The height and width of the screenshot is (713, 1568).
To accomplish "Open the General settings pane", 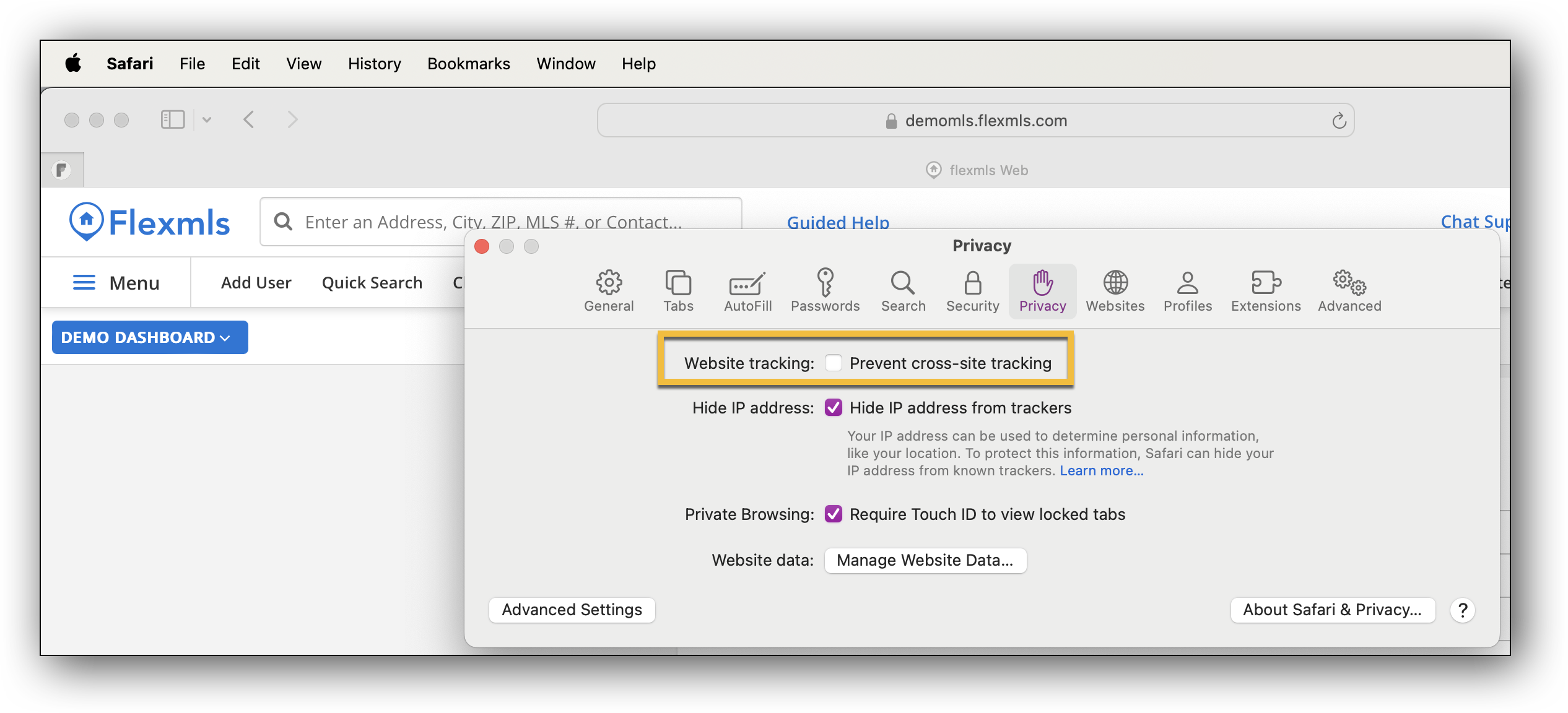I will click(609, 291).
